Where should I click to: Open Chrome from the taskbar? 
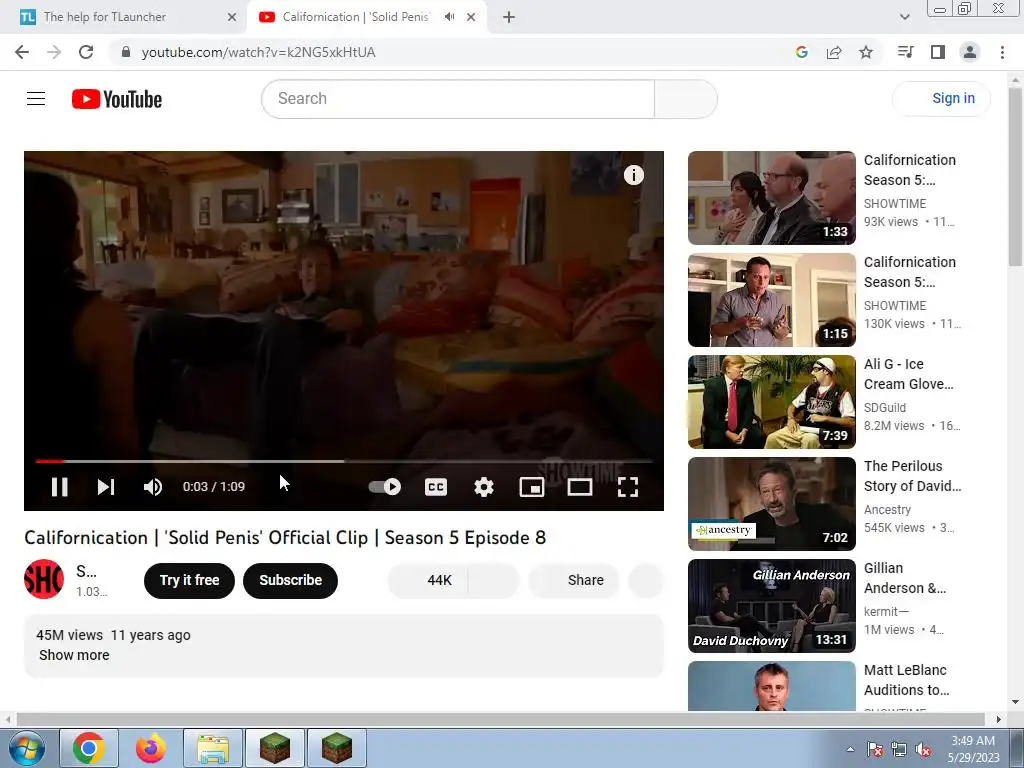pos(89,748)
